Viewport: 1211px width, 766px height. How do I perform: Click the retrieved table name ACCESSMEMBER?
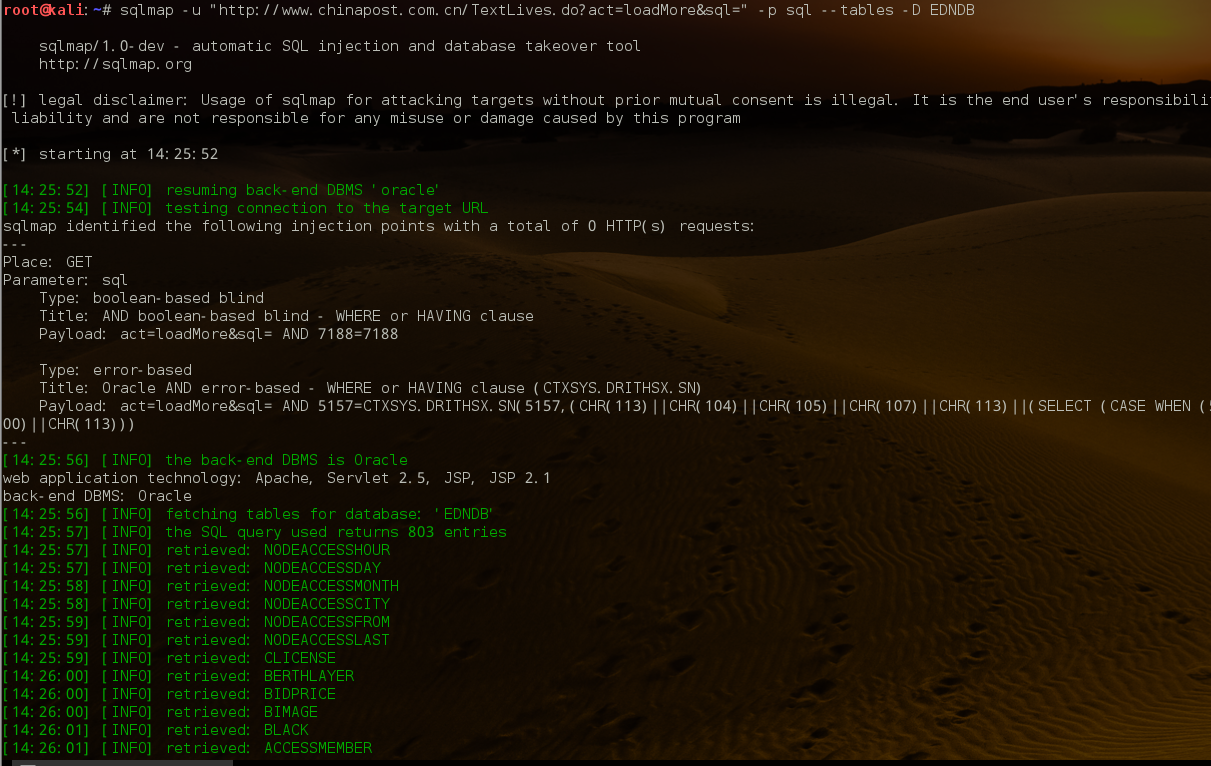pyautogui.click(x=318, y=748)
